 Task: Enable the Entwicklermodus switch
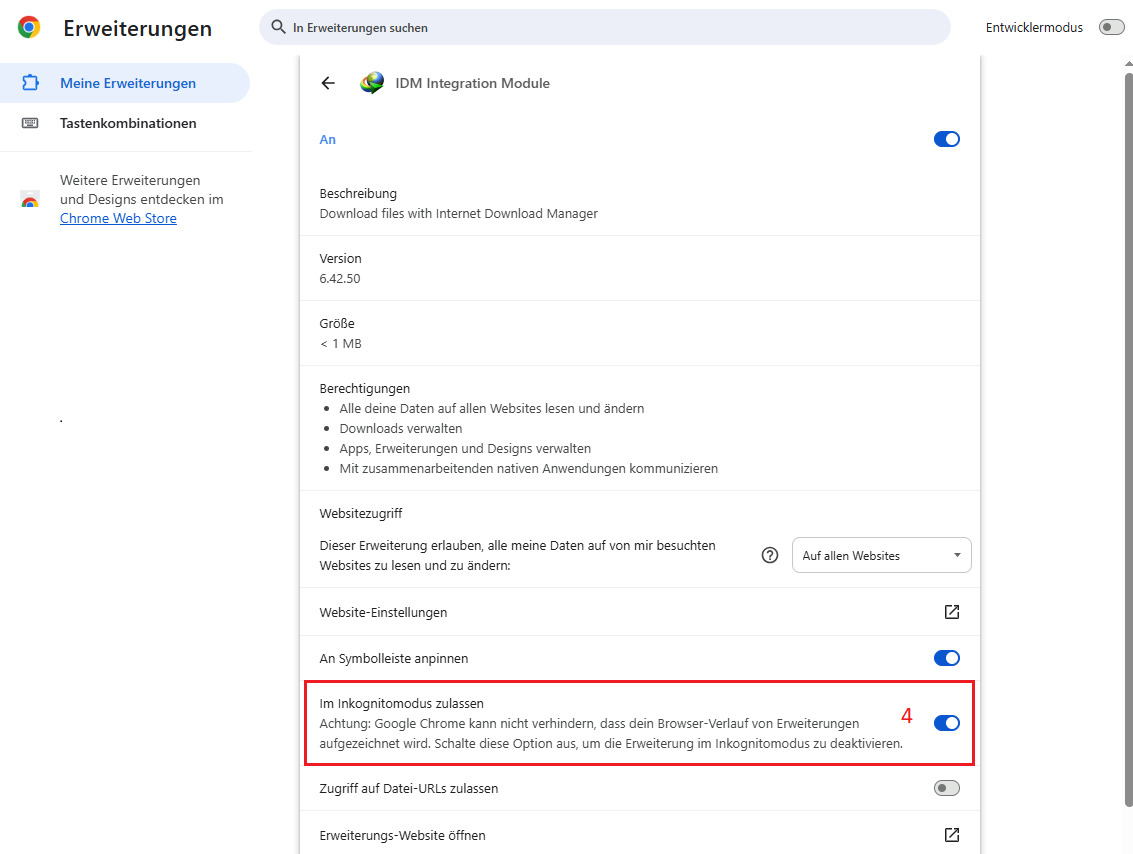tap(1111, 27)
